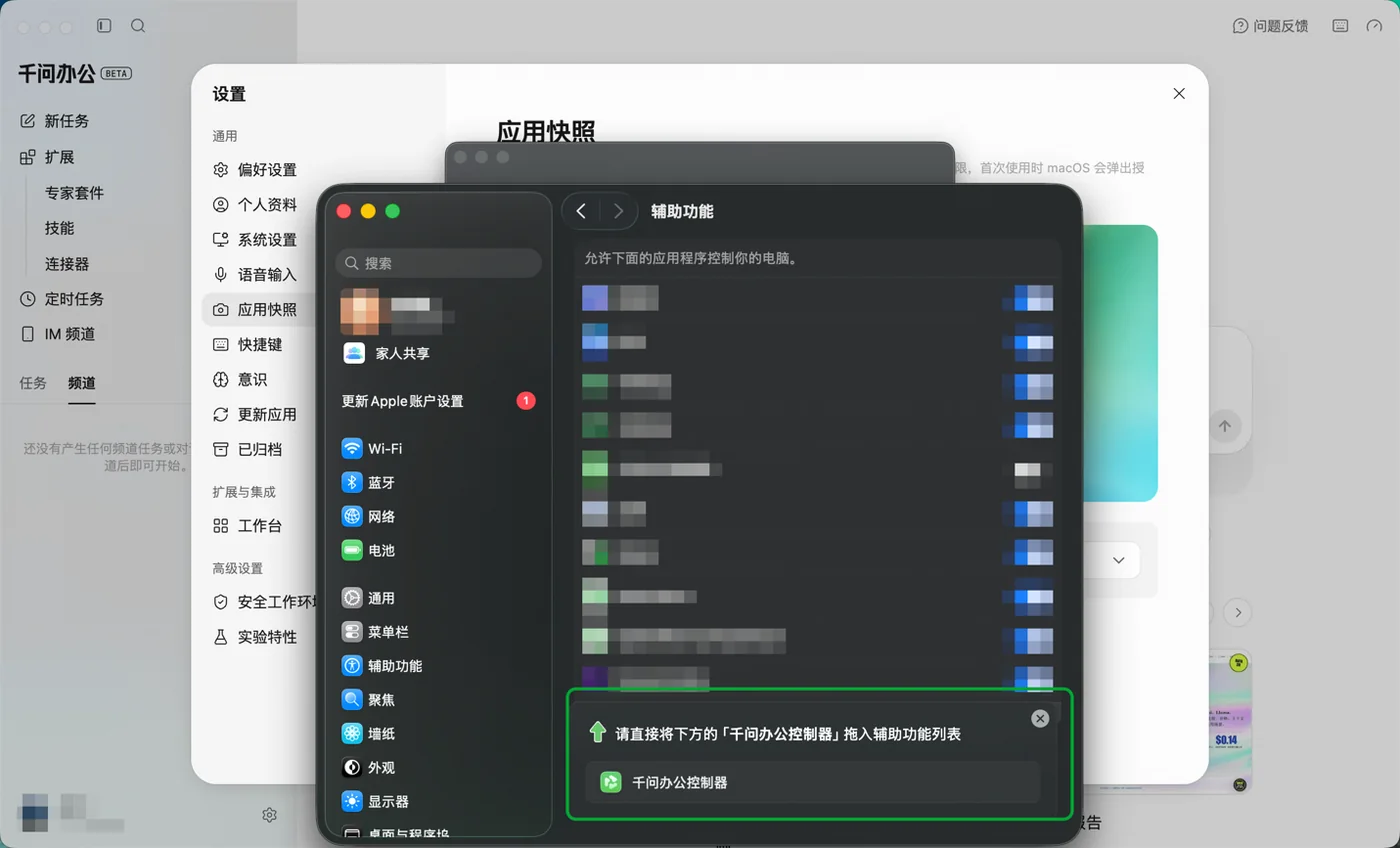
Task: Open IM 频道 in the 千问办公 sidebar
Action: pos(58,334)
